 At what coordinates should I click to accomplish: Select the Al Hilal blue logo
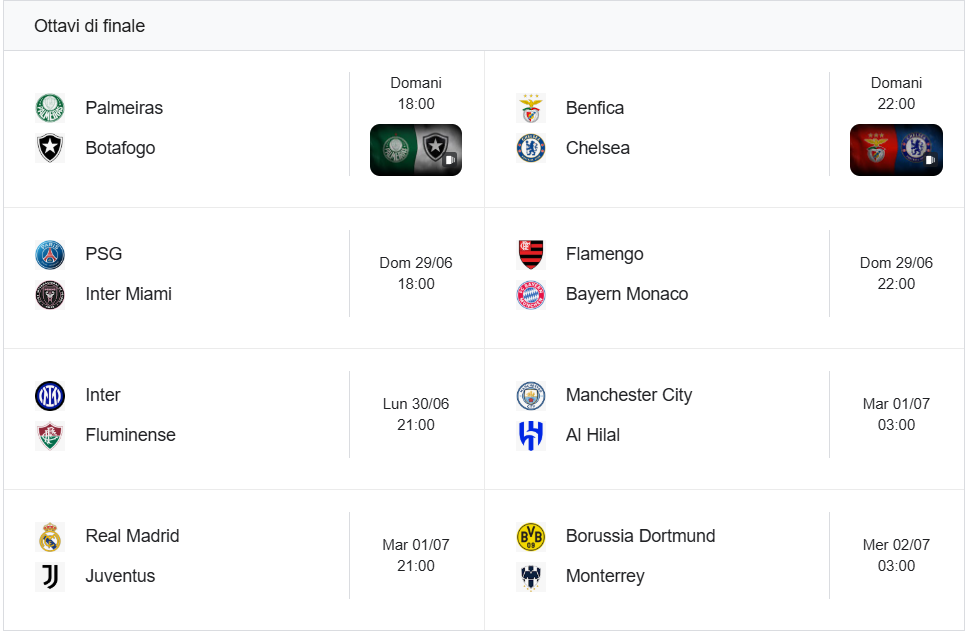click(530, 436)
